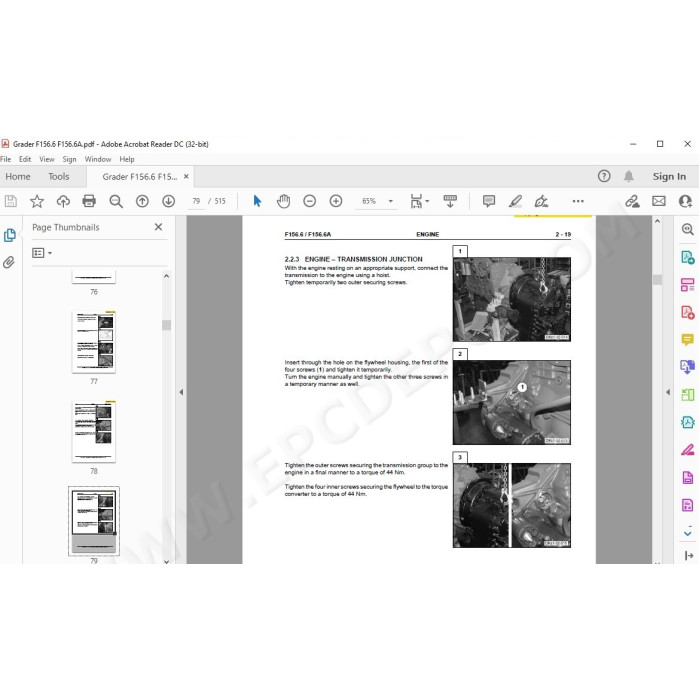Open notifications bell
The height and width of the screenshot is (700, 700).
click(x=629, y=176)
